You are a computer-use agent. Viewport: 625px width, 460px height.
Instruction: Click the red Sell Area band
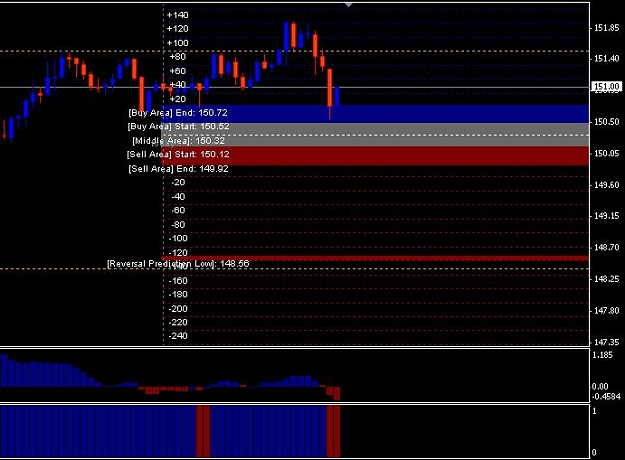[375, 155]
